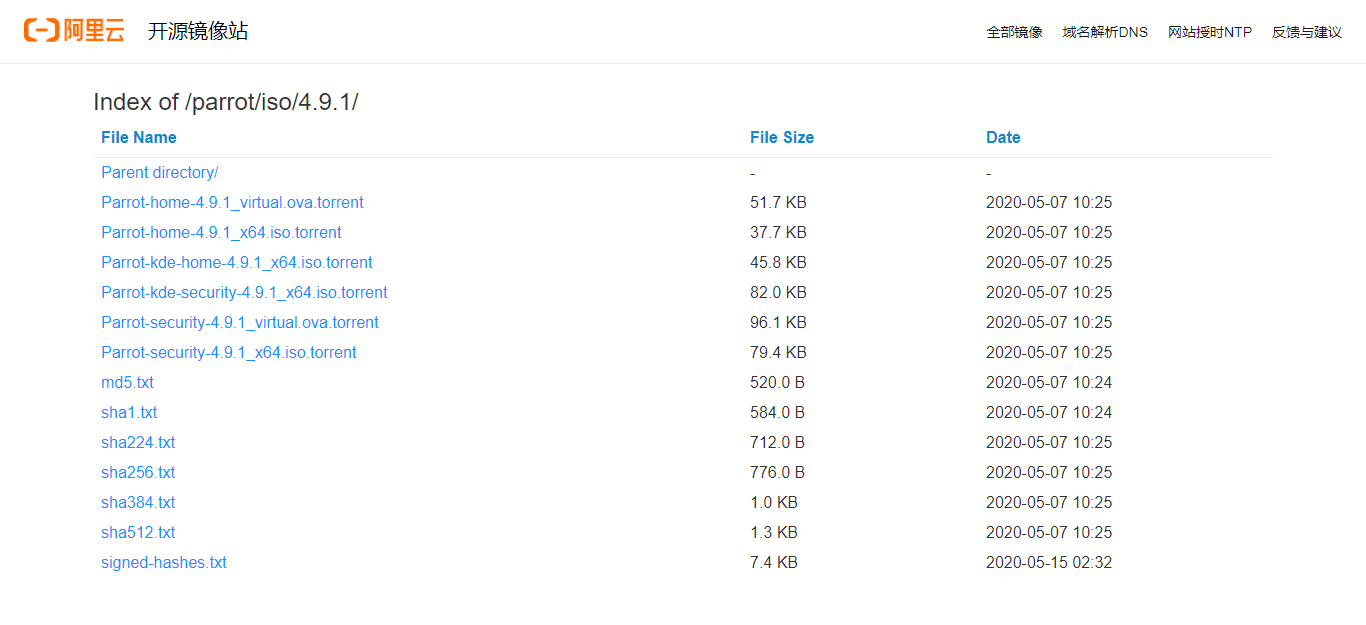Viewport: 1366px width, 625px height.
Task: Open the md5.txt checksum file
Action: point(127,383)
